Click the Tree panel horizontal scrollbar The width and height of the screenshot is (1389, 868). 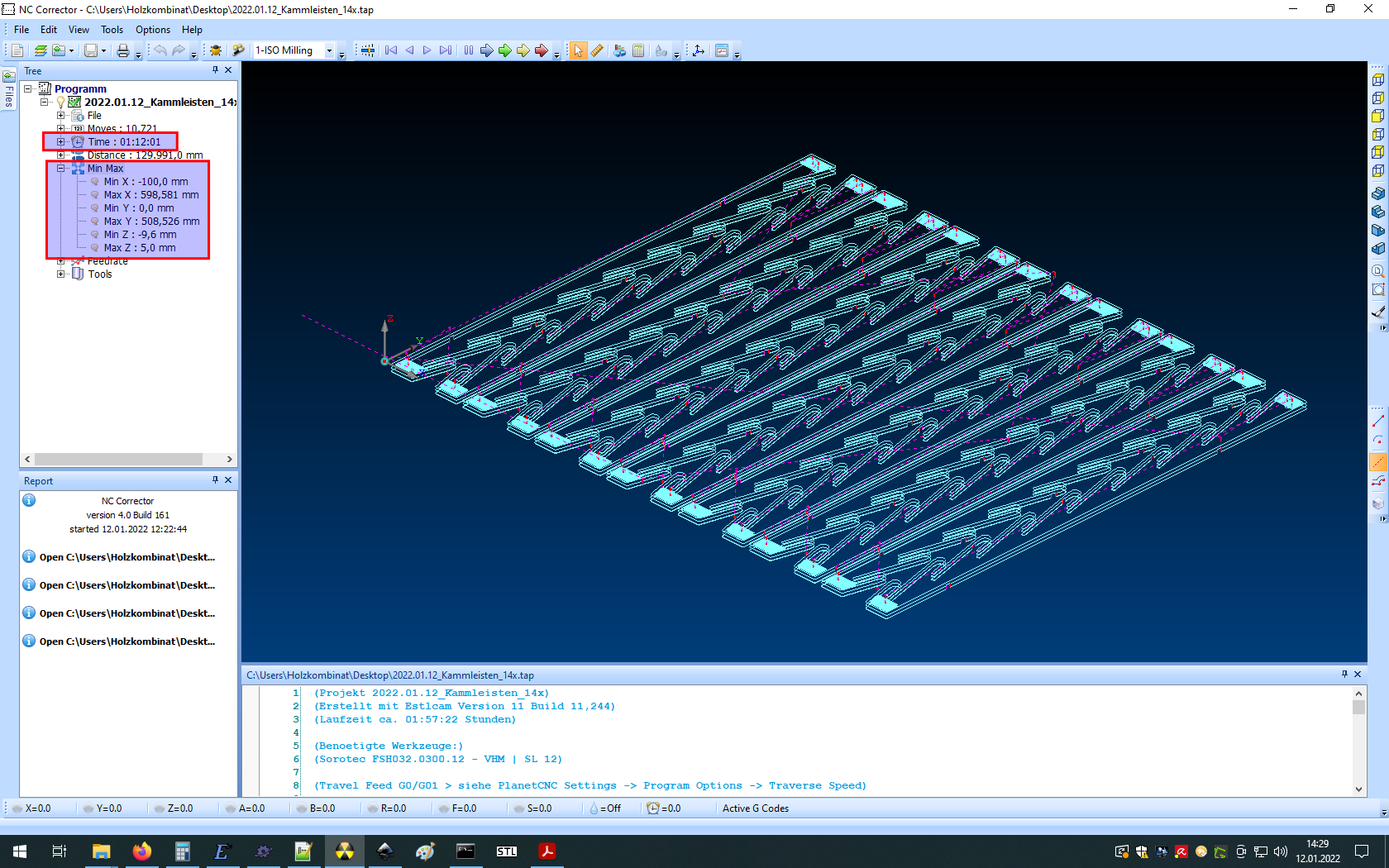pos(118,459)
